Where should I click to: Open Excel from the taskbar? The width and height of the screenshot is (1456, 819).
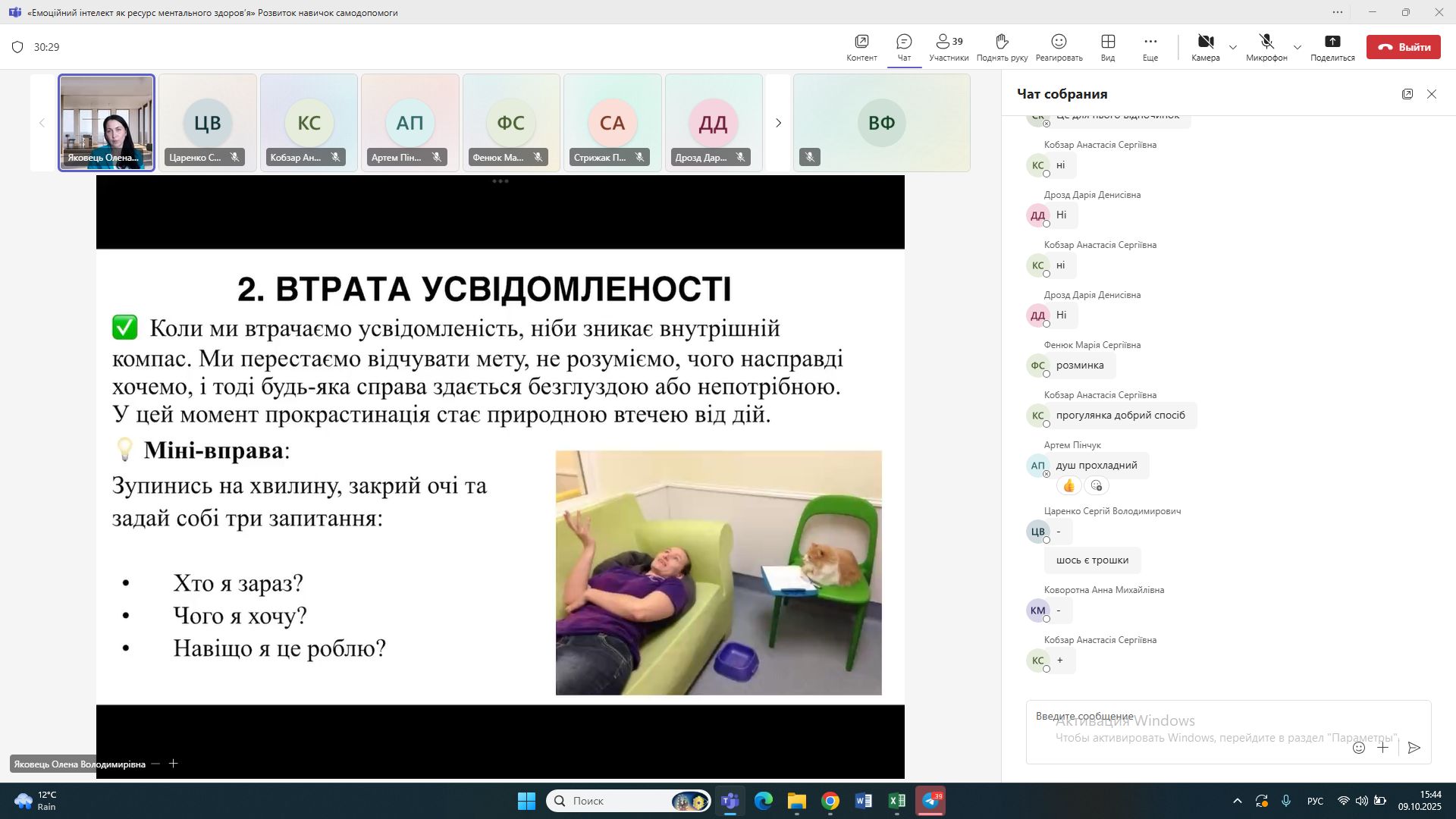(896, 801)
